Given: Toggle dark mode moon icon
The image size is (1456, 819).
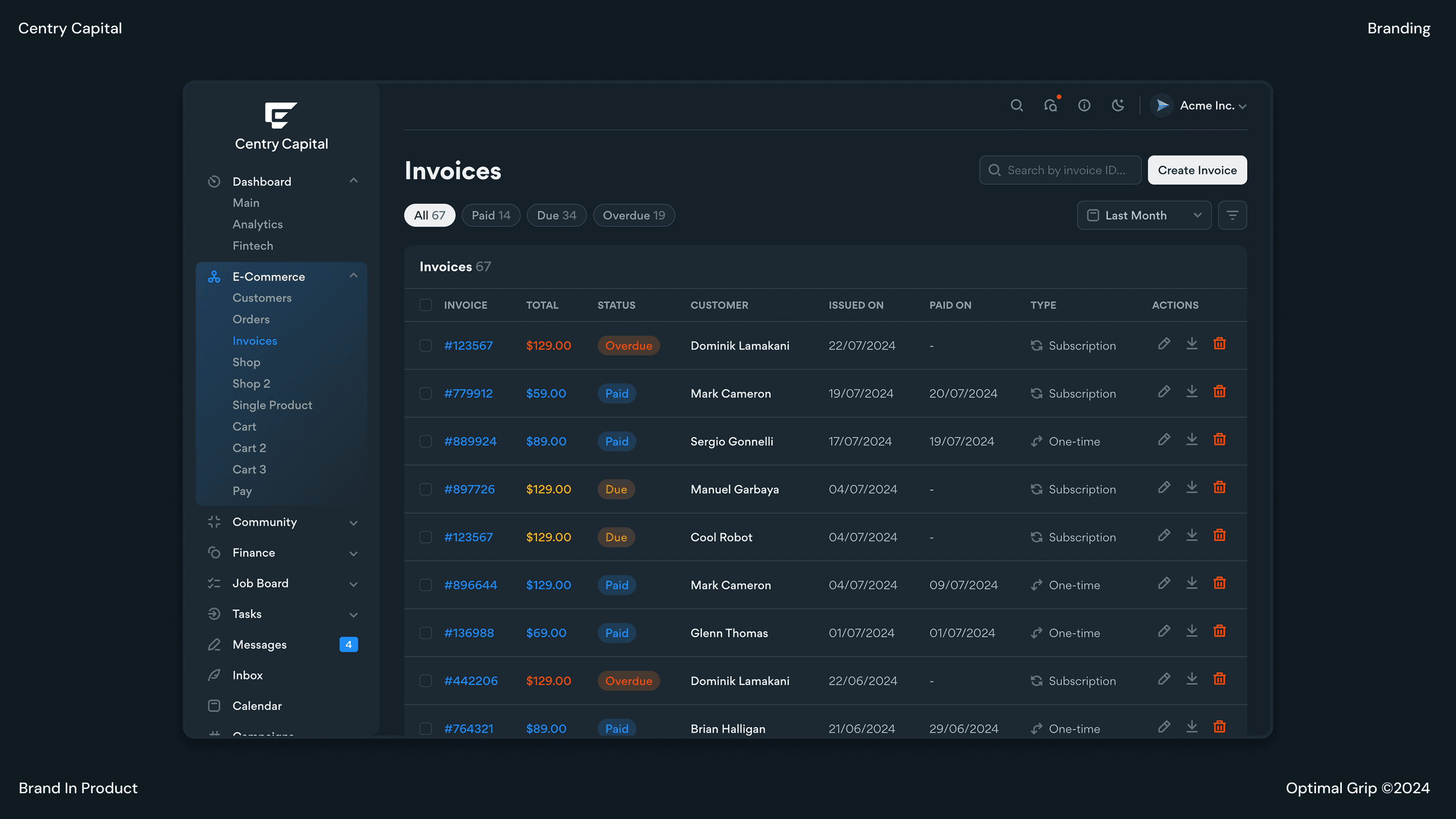Looking at the screenshot, I should click(1117, 106).
